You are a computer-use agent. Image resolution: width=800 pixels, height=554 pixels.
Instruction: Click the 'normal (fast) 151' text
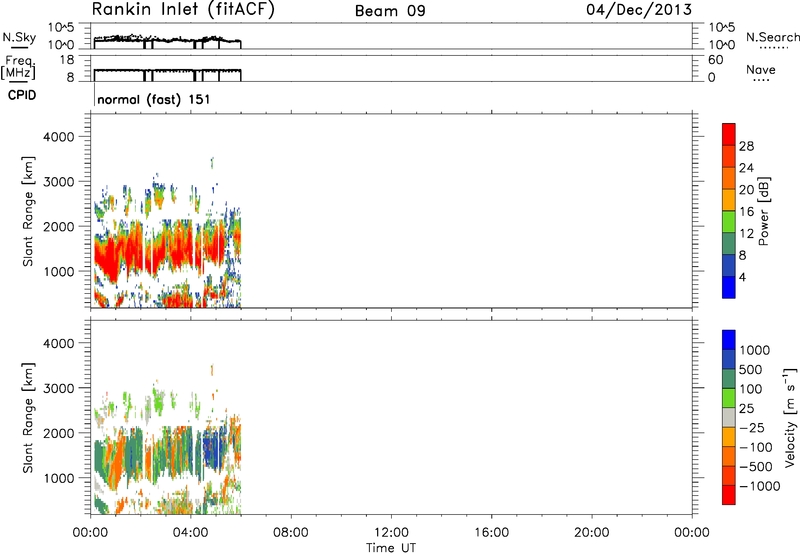click(153, 99)
